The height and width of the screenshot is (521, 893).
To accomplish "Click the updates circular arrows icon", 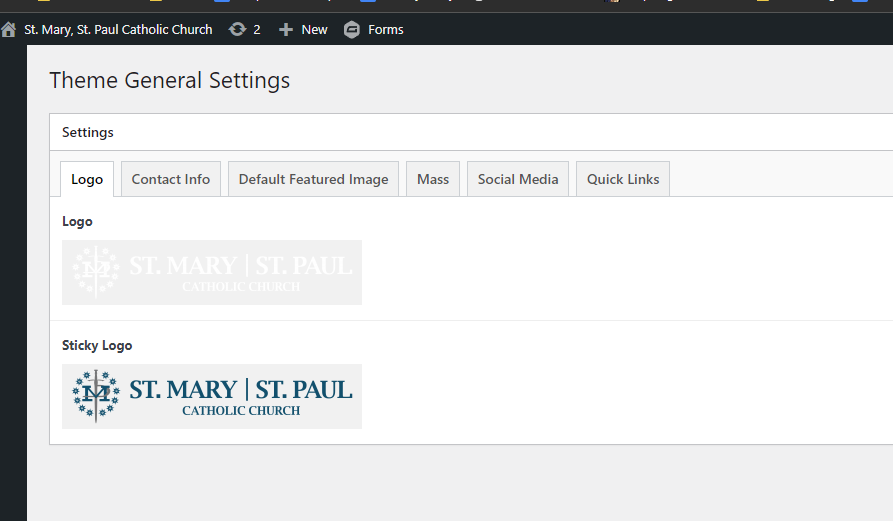I will 237,30.
